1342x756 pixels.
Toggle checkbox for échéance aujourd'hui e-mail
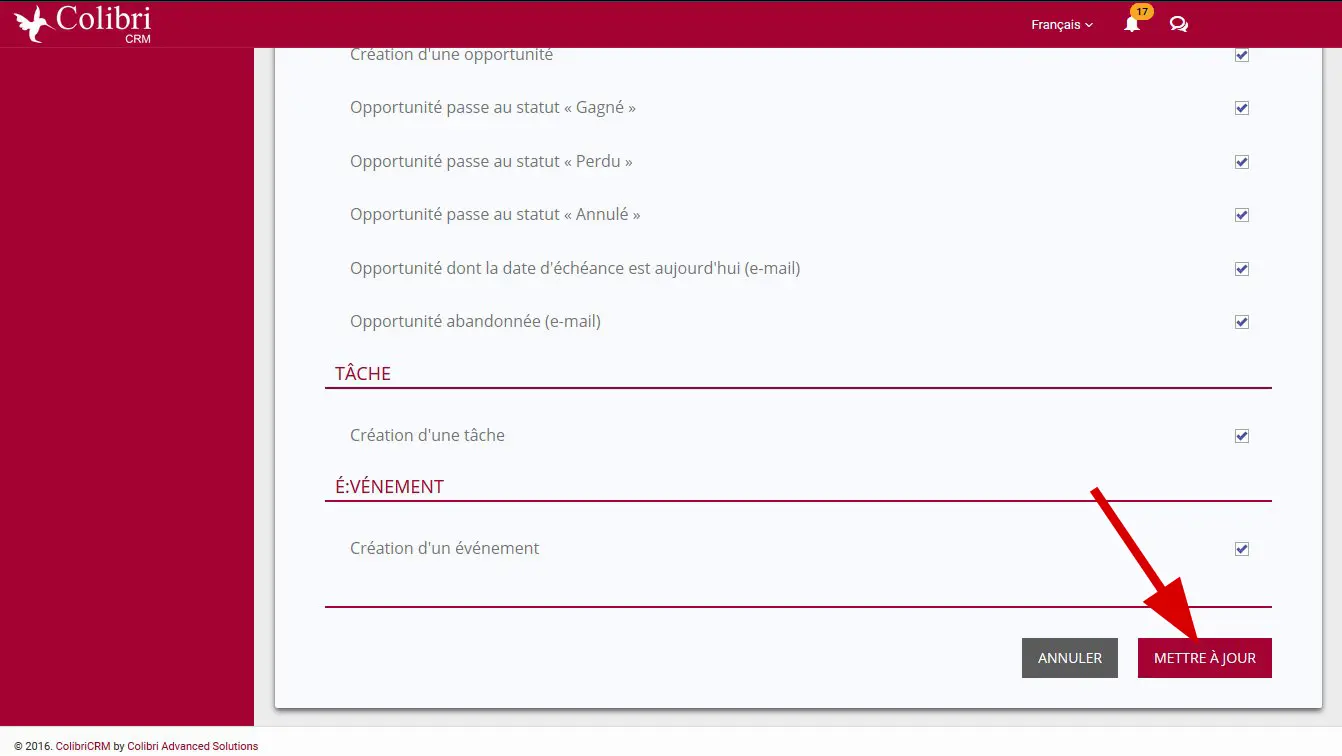point(1242,269)
